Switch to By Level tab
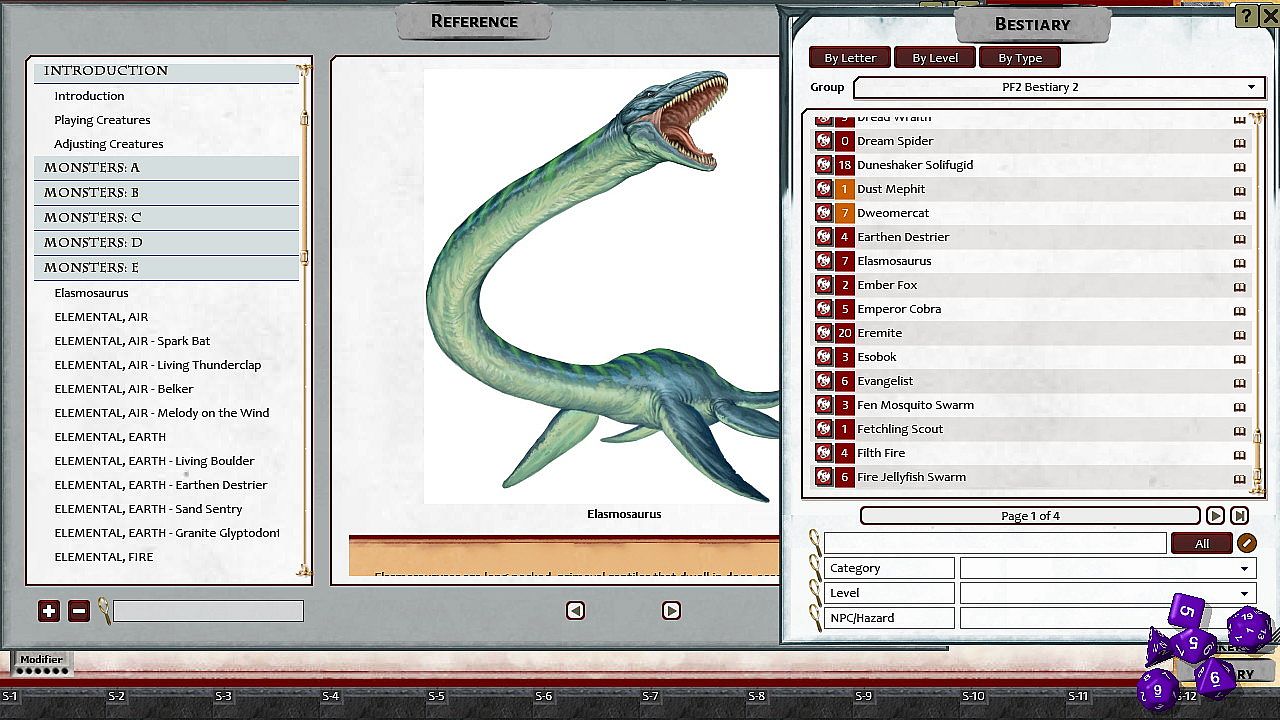 934,58
